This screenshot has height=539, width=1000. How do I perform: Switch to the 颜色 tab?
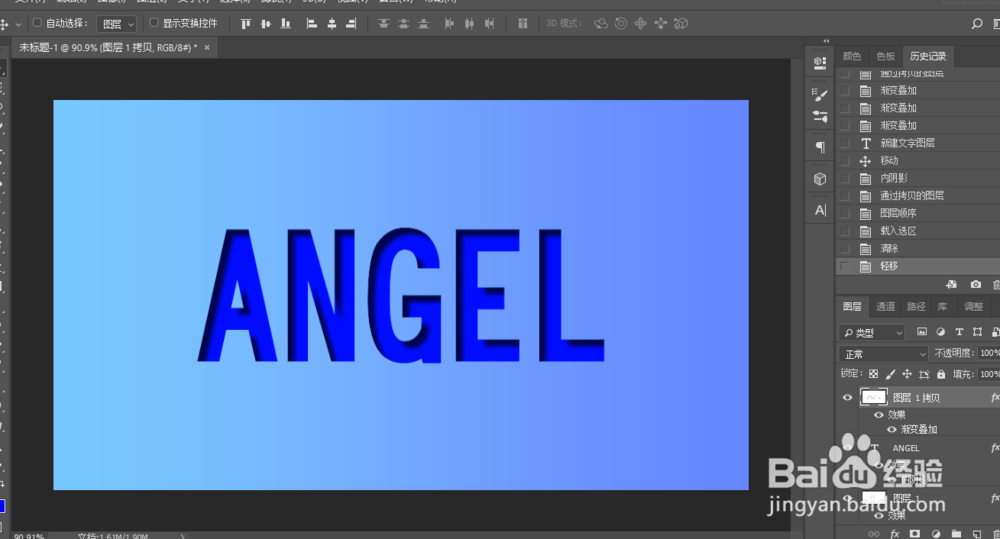[851, 56]
